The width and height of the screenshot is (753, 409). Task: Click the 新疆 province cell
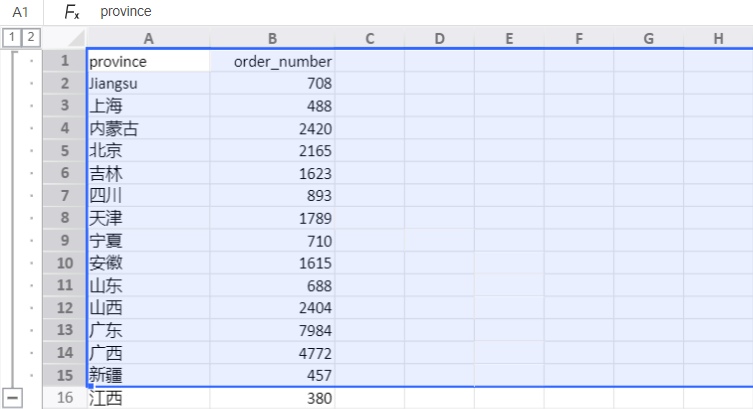click(148, 375)
